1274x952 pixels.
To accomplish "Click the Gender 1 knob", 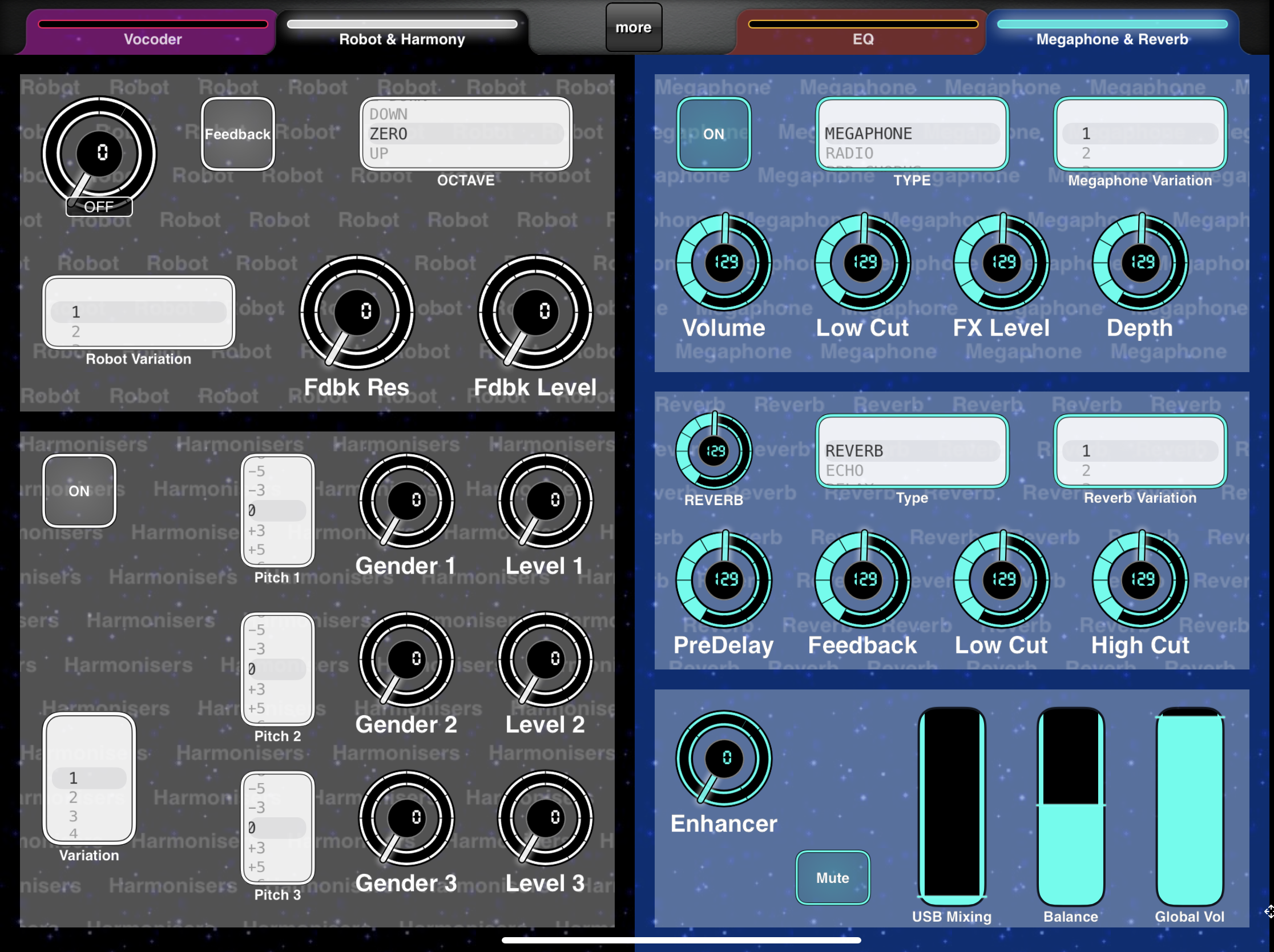I will tap(406, 501).
